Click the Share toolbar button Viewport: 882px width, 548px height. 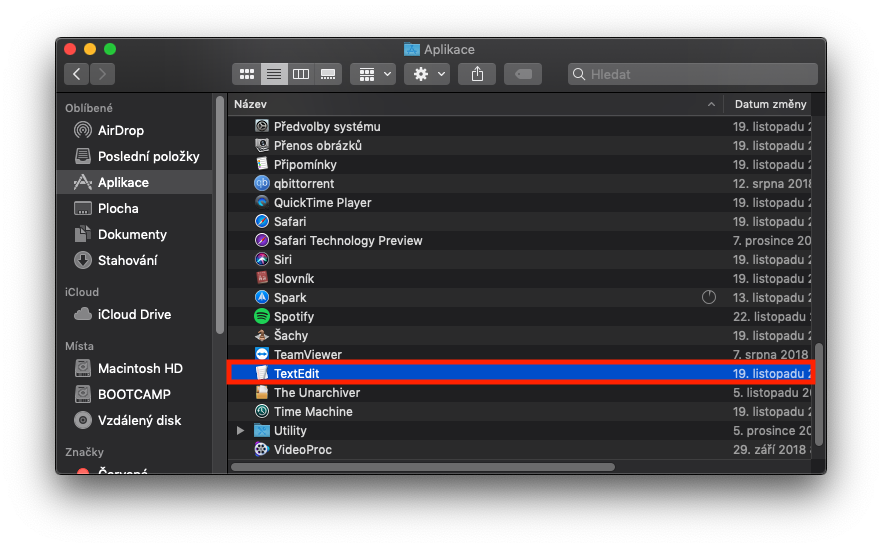[x=477, y=74]
